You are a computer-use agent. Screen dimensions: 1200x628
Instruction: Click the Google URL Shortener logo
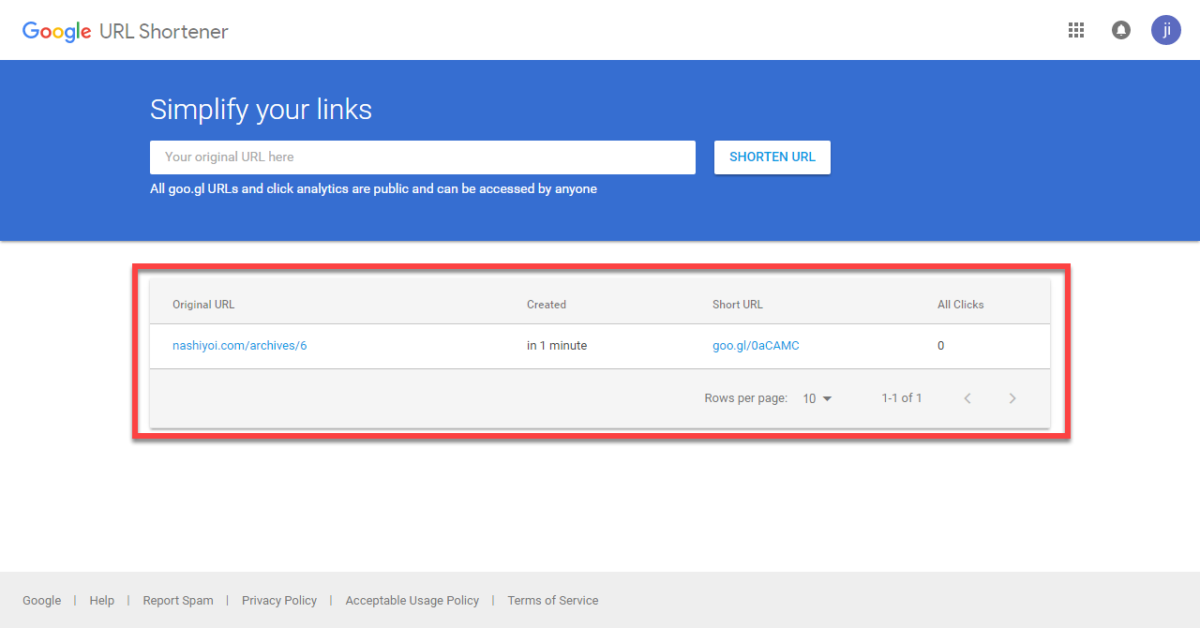click(x=125, y=31)
